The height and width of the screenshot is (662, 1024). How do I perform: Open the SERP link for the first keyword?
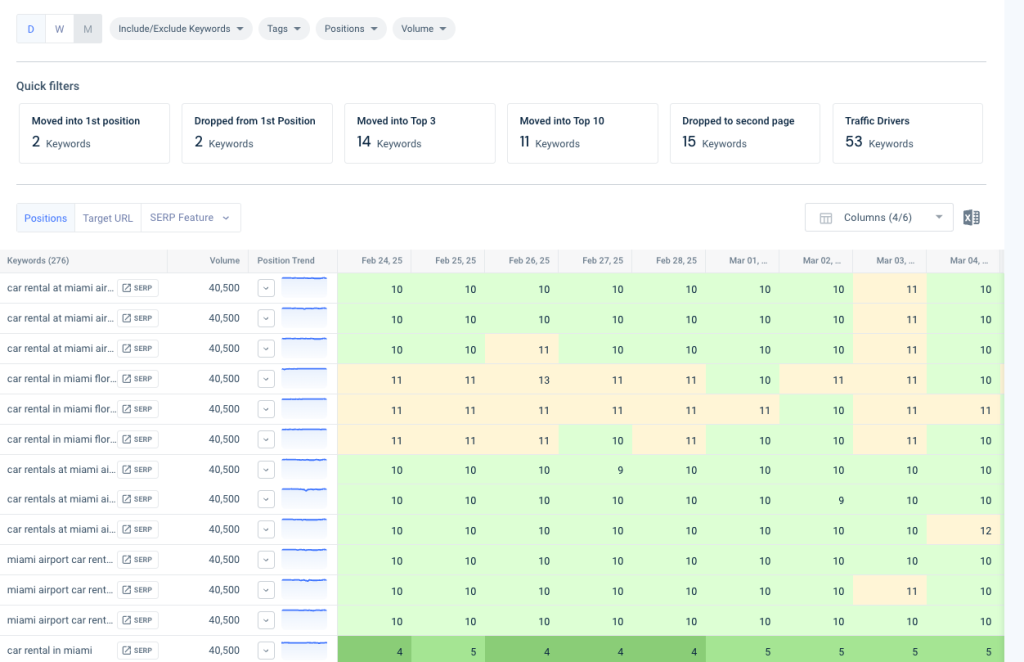(137, 288)
